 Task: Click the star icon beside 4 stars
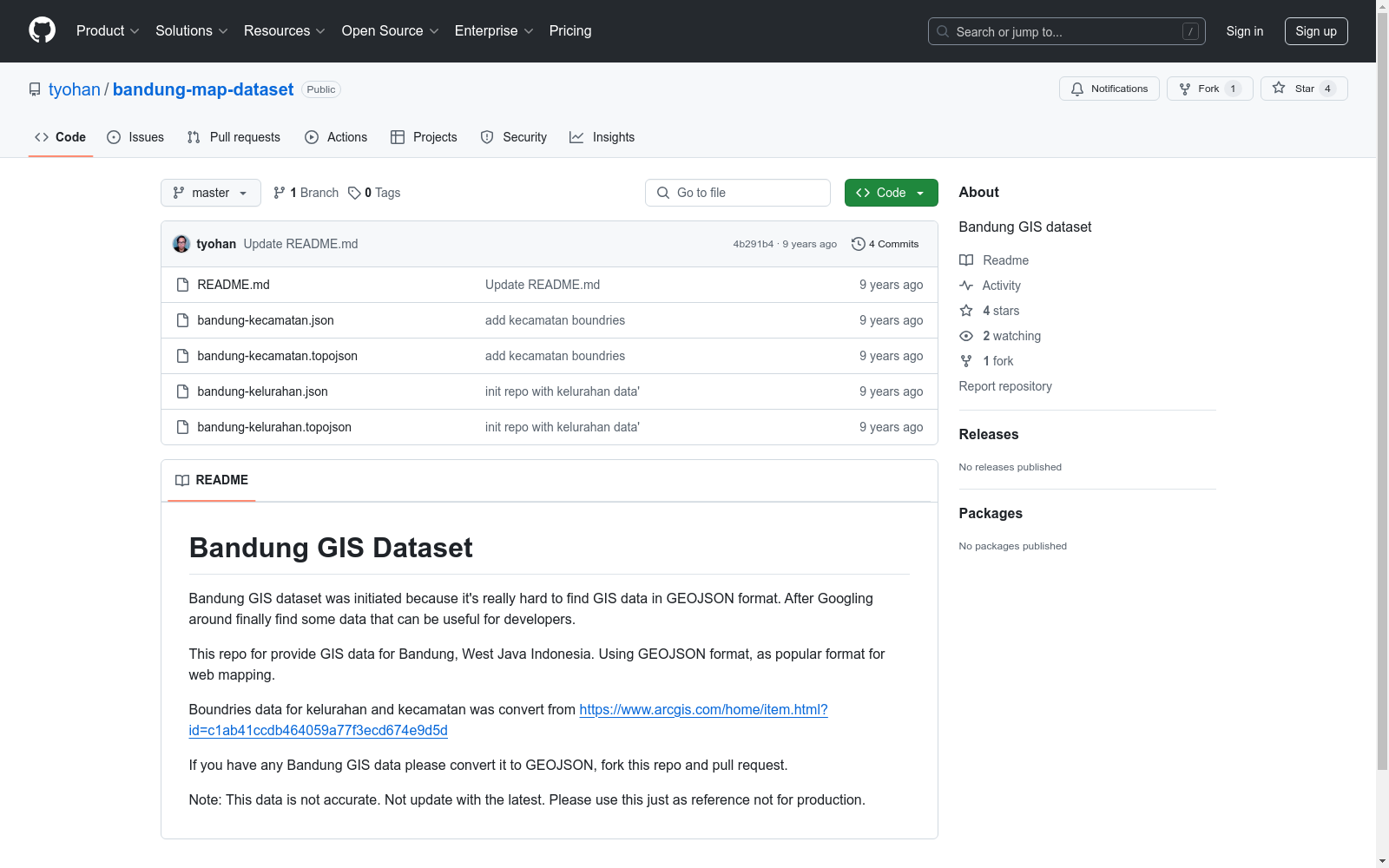point(966,311)
